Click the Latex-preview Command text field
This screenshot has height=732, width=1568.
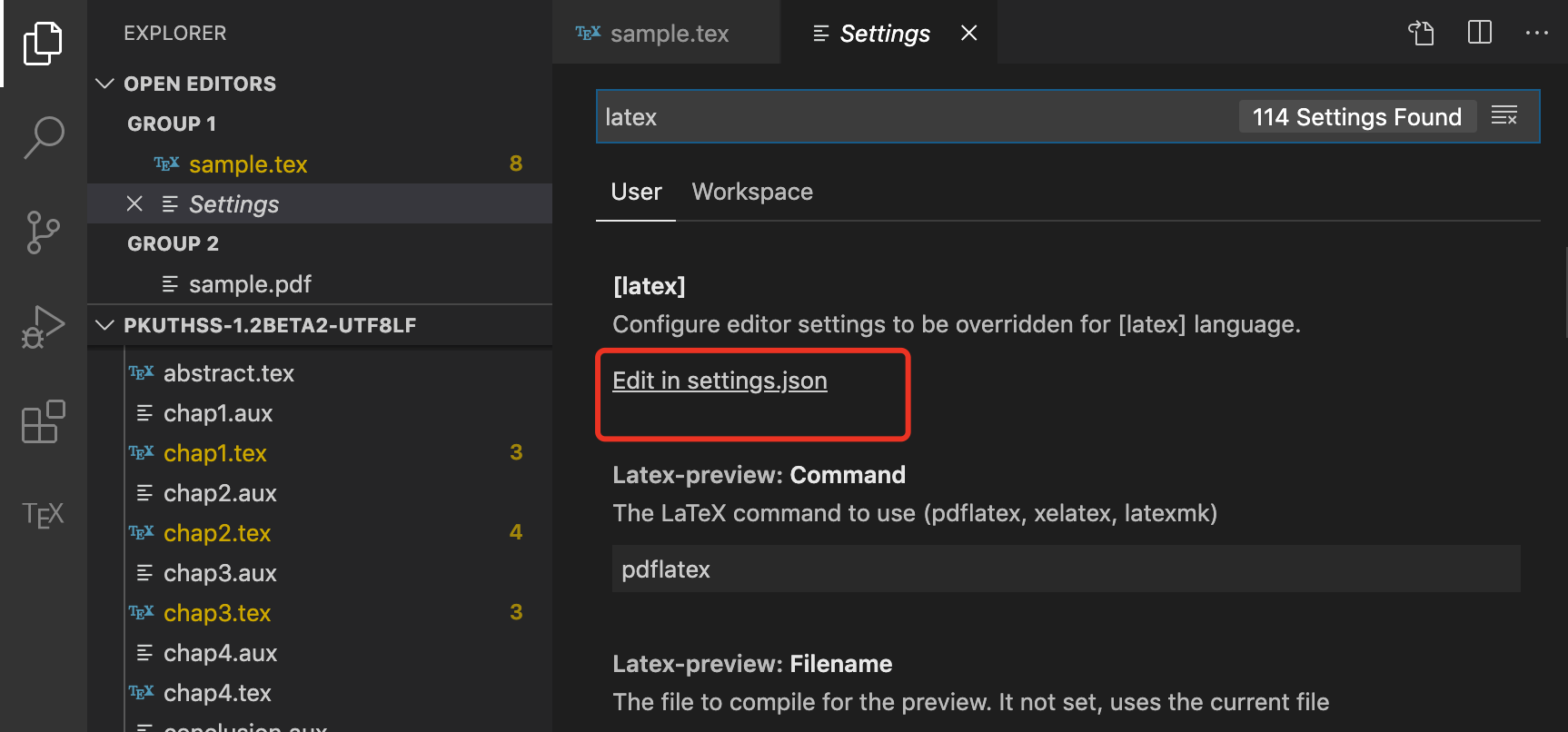click(x=1066, y=569)
